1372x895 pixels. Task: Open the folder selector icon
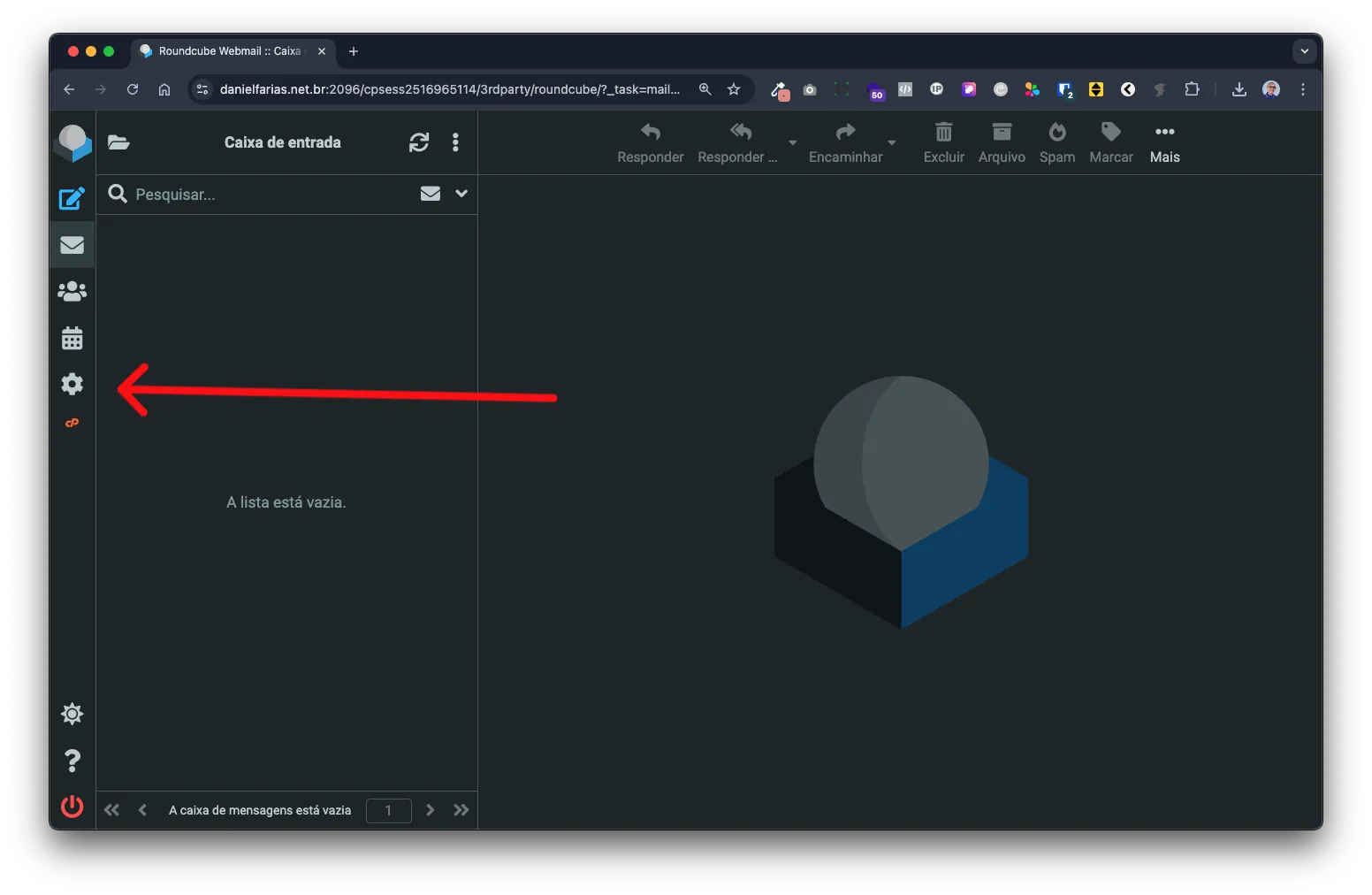click(x=118, y=142)
